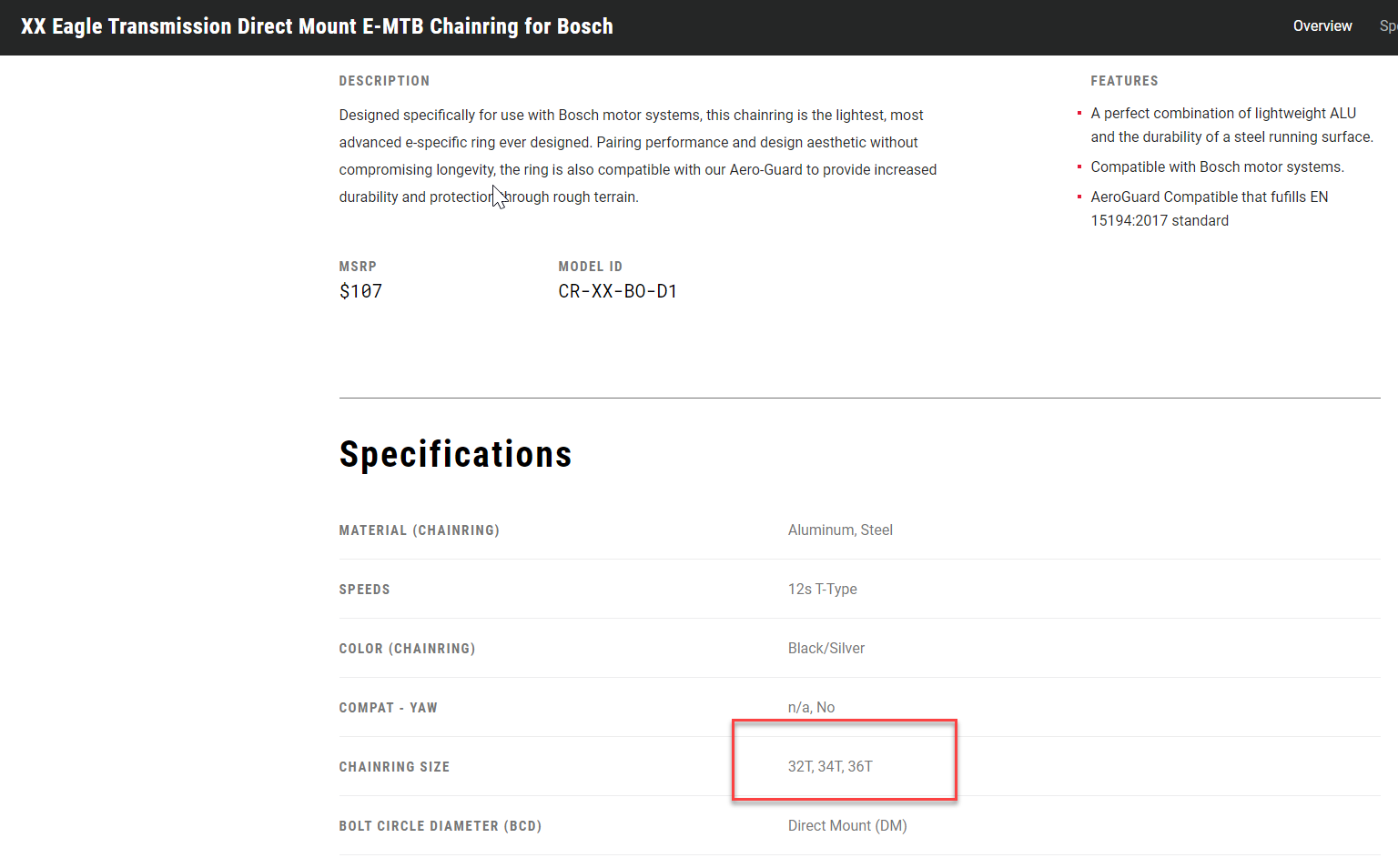The height and width of the screenshot is (868, 1398).
Task: Click the MSRP label
Action: coord(358,267)
